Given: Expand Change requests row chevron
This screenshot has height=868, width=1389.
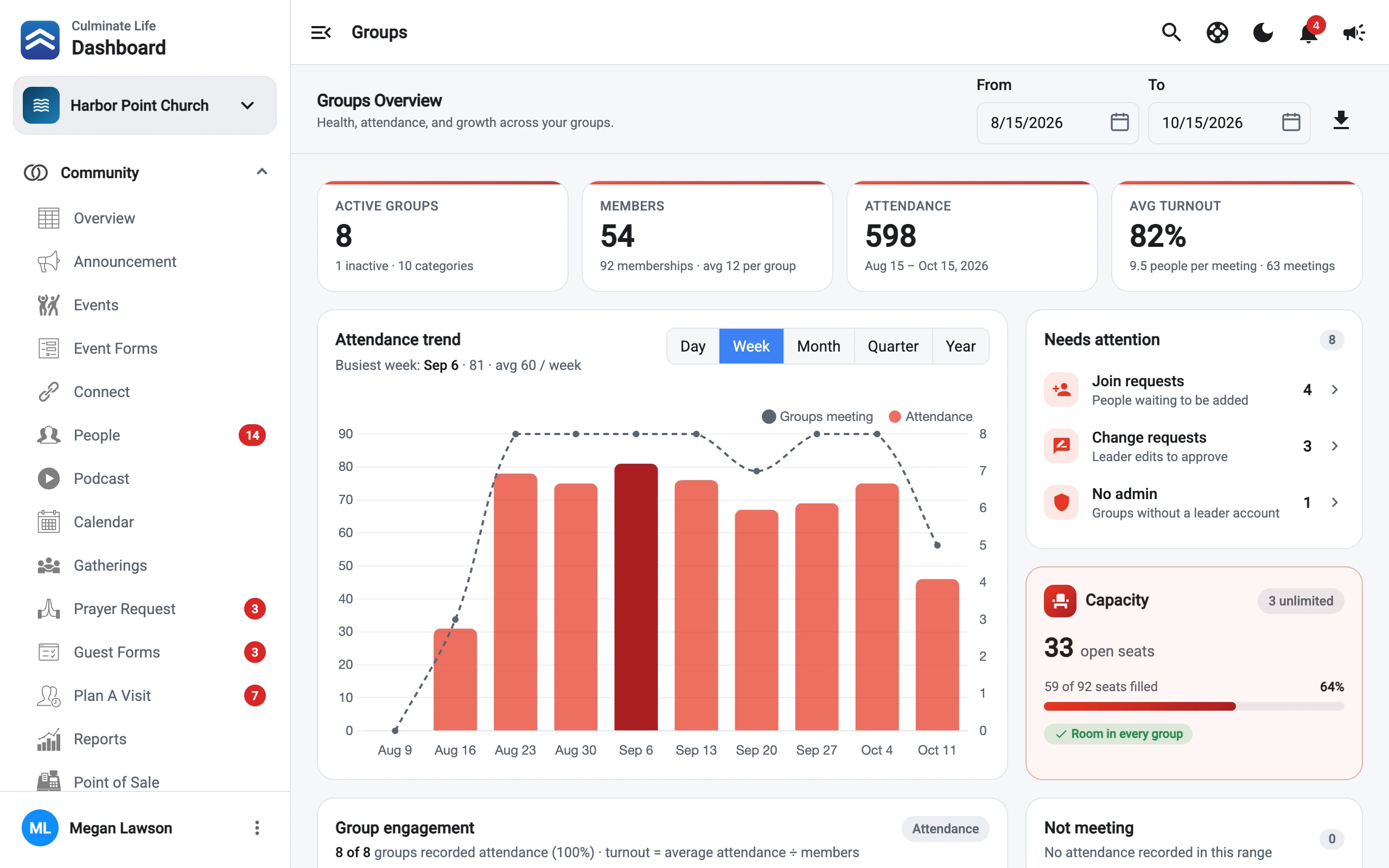Looking at the screenshot, I should (1335, 446).
